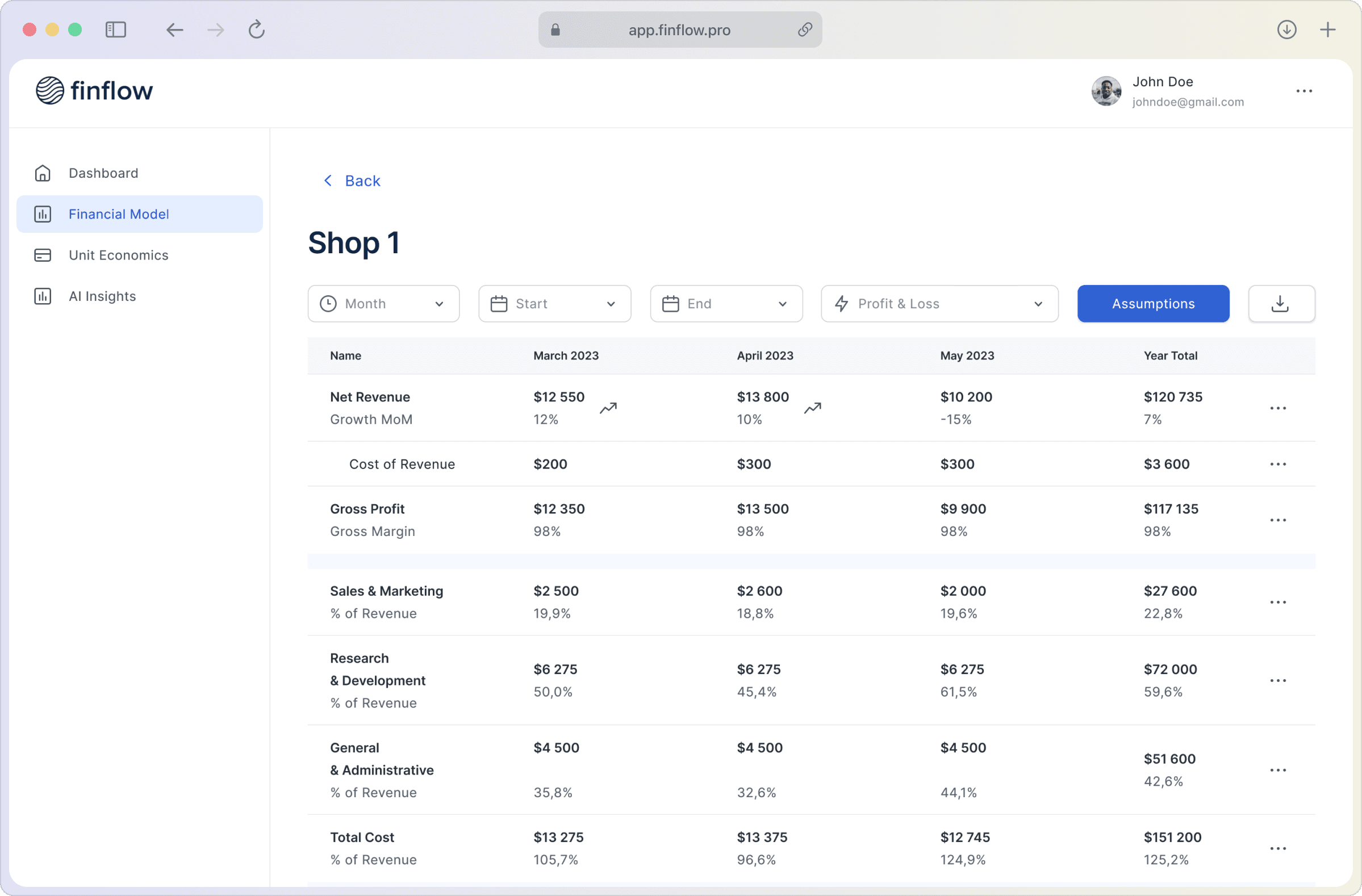Screen dimensions: 1362x896
Task: Click the user account more options icon
Action: [1303, 91]
